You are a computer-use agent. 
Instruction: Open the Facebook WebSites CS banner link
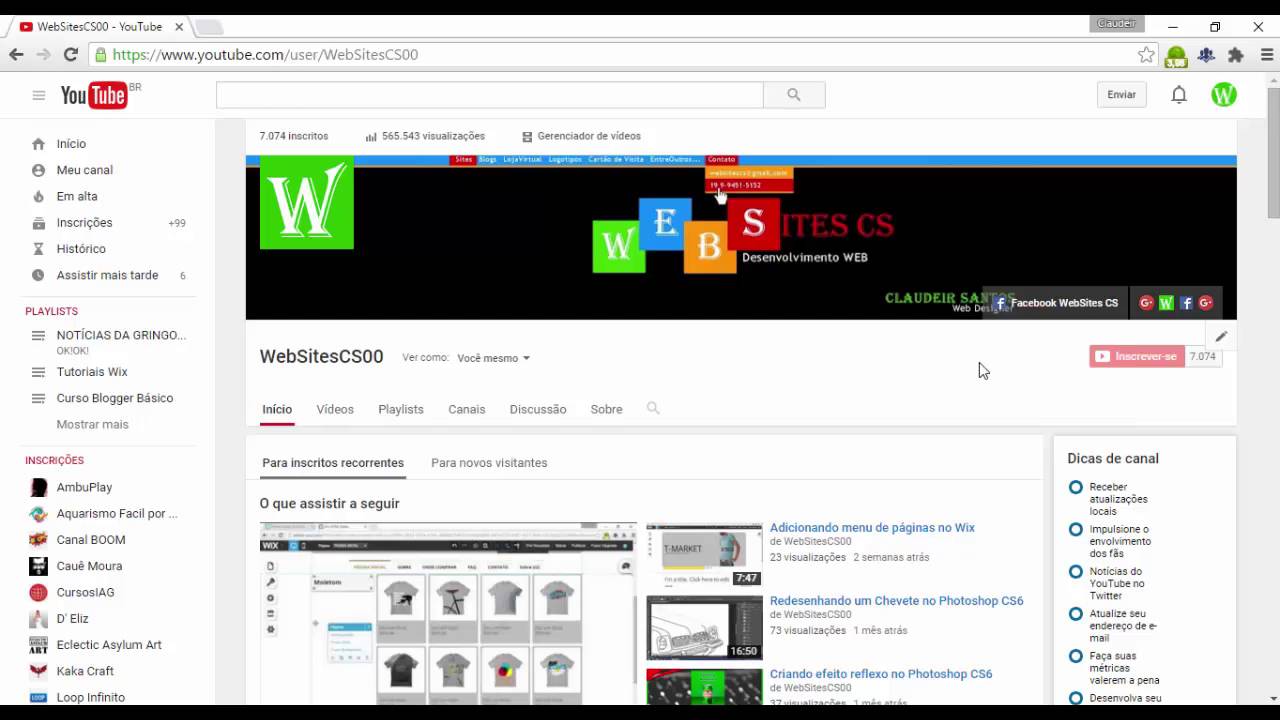point(1056,303)
